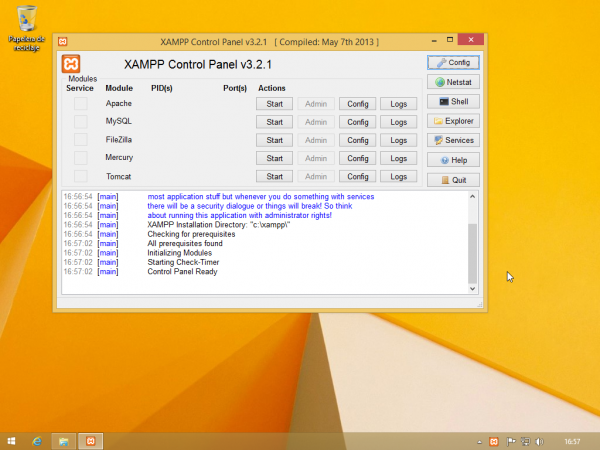
Task: Open File Explorer from the taskbar
Action: (x=64, y=441)
